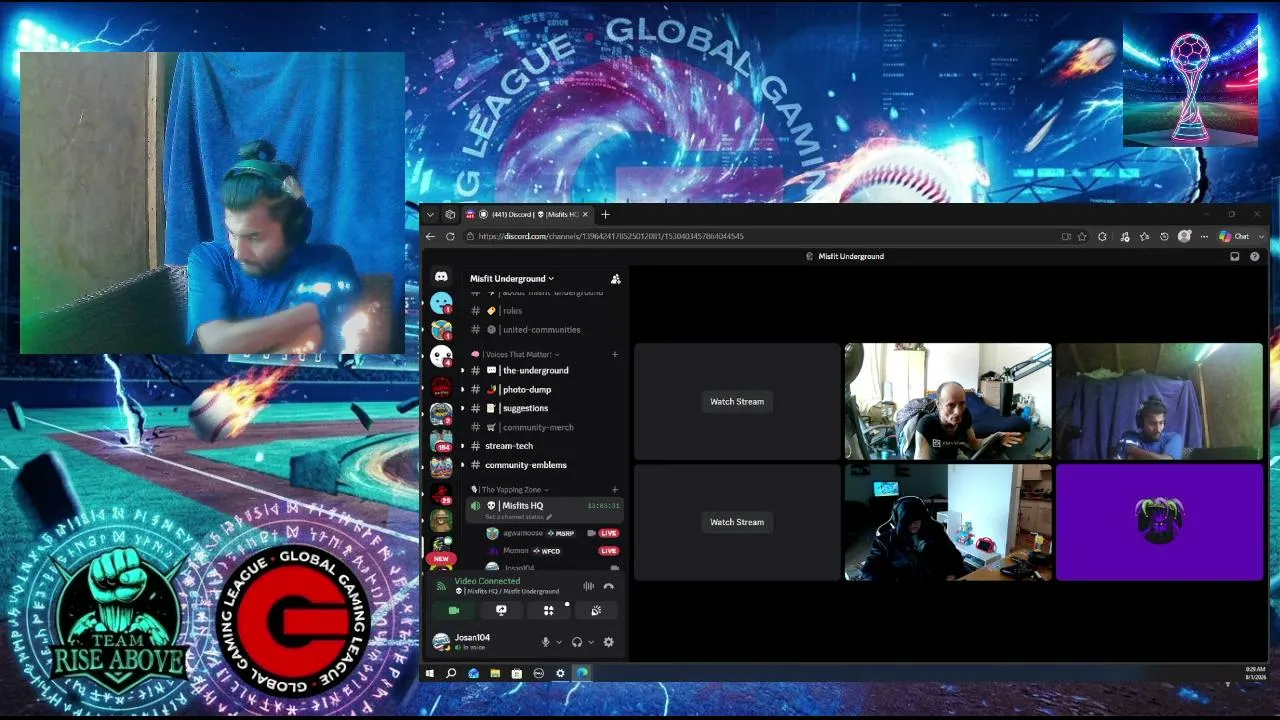Focus the bald man's video tile
Image resolution: width=1280 pixels, height=720 pixels.
948,402
